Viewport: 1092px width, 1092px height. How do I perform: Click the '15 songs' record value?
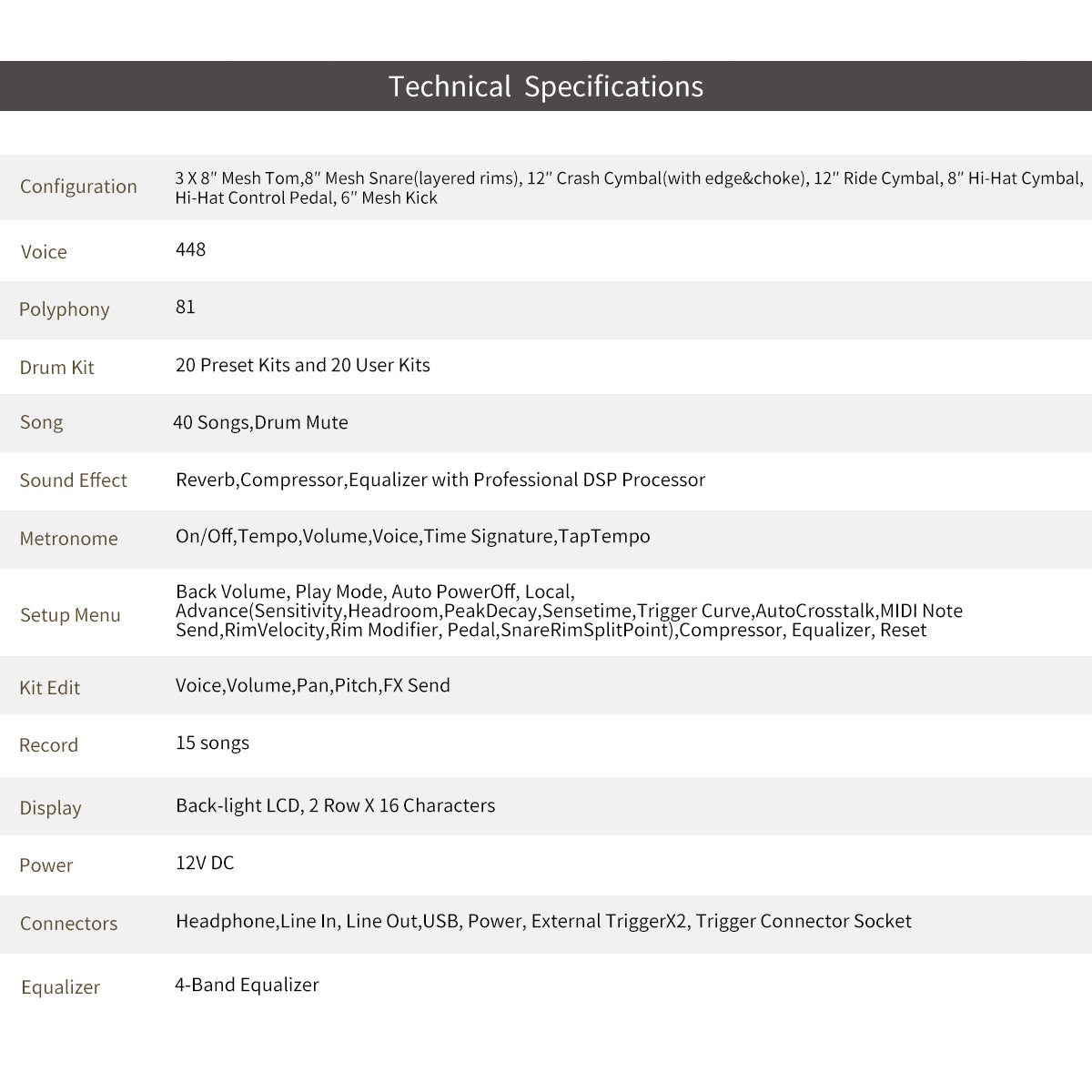click(x=212, y=743)
